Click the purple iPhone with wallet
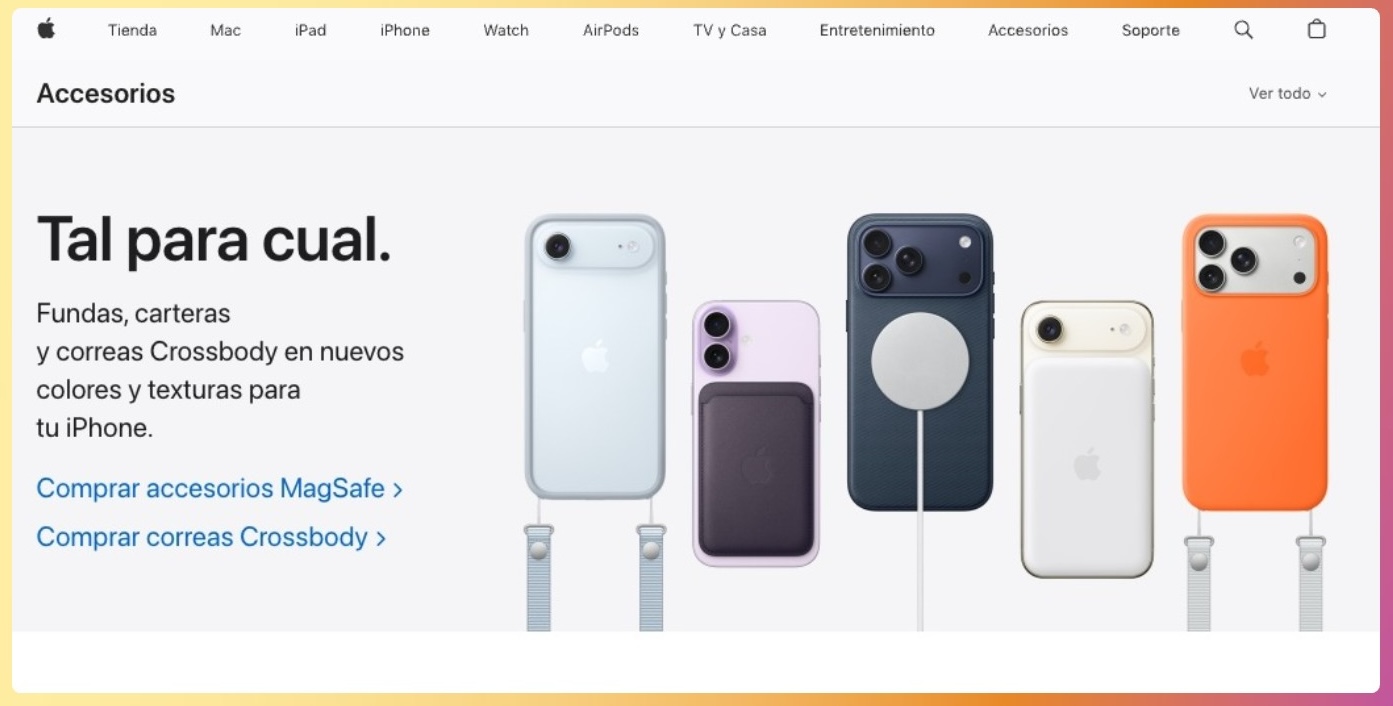 756,434
